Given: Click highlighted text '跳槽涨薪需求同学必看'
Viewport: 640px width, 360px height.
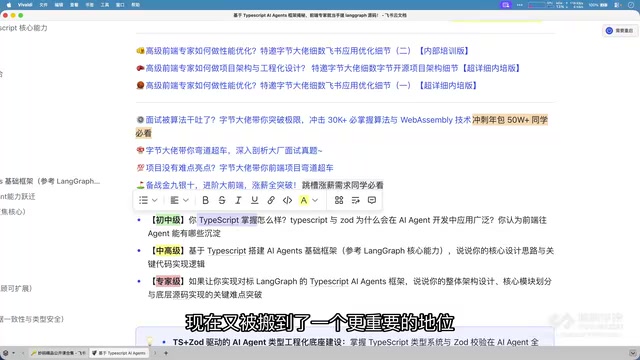Looking at the screenshot, I should point(342,185).
